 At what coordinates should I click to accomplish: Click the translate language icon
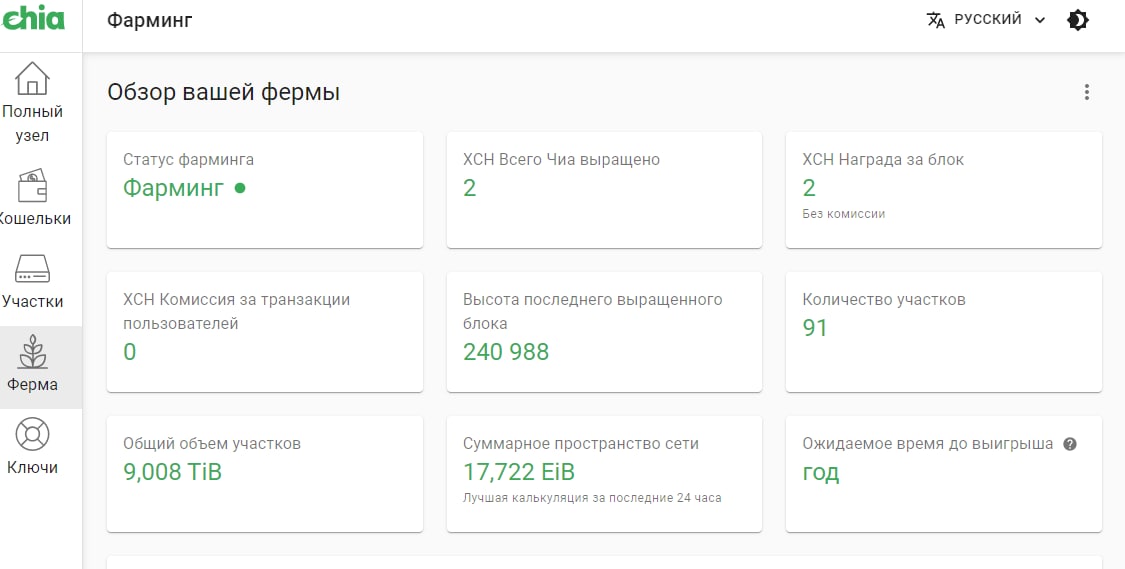936,20
